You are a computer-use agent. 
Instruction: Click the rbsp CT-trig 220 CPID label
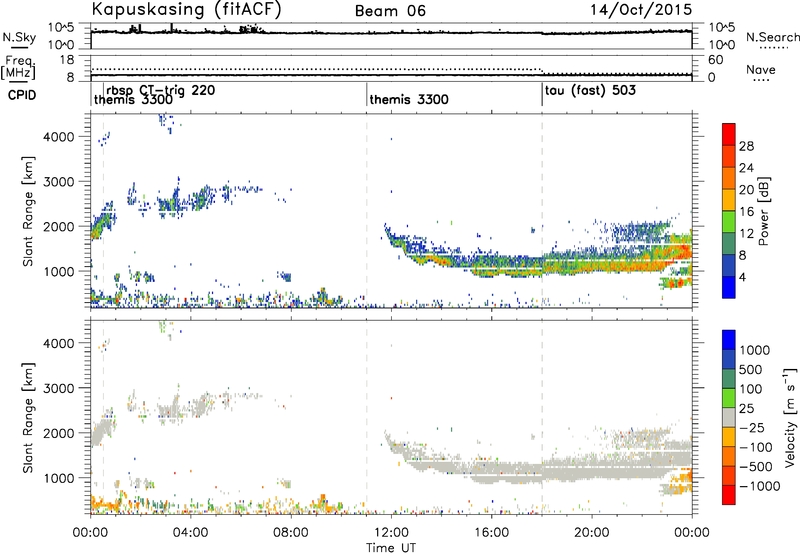[161, 90]
